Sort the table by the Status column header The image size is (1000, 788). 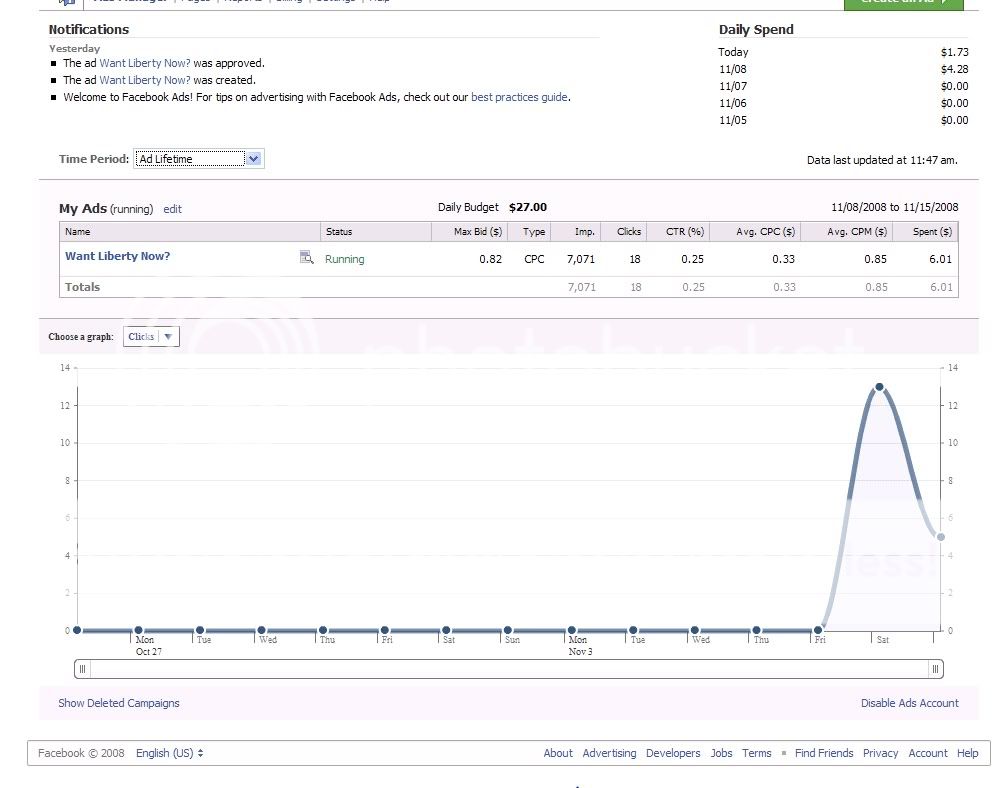[376, 232]
